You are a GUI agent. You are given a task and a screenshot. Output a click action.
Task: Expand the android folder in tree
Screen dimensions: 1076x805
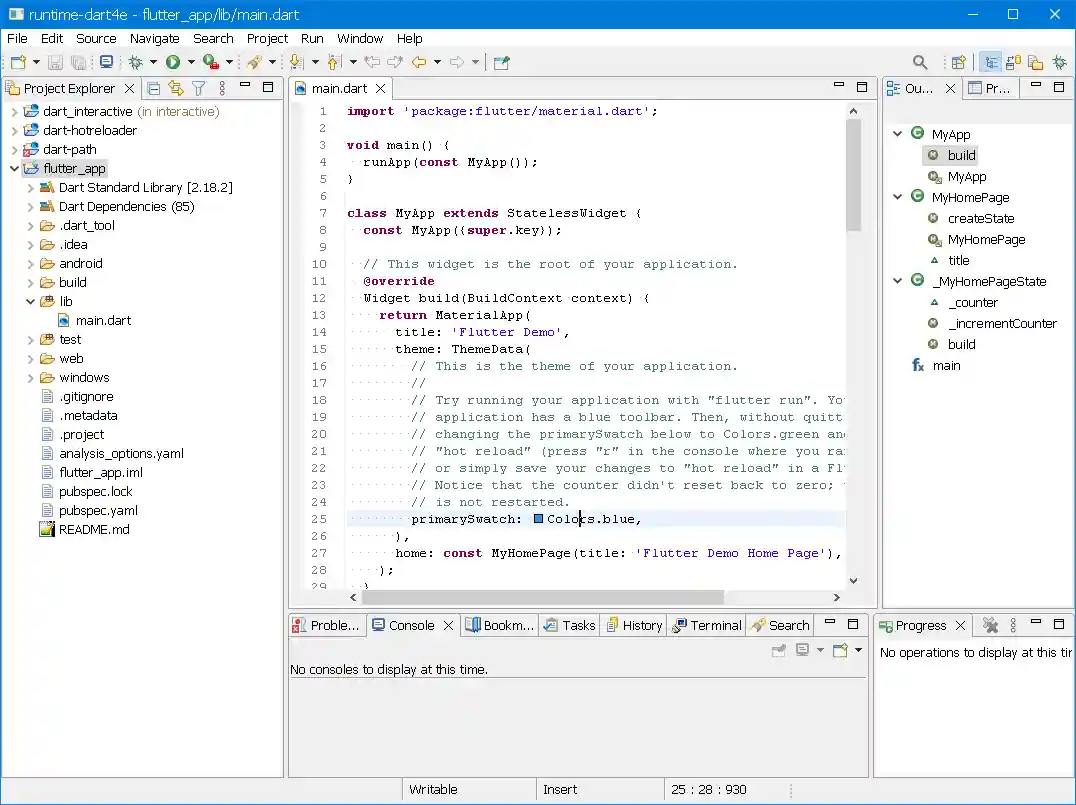30,264
